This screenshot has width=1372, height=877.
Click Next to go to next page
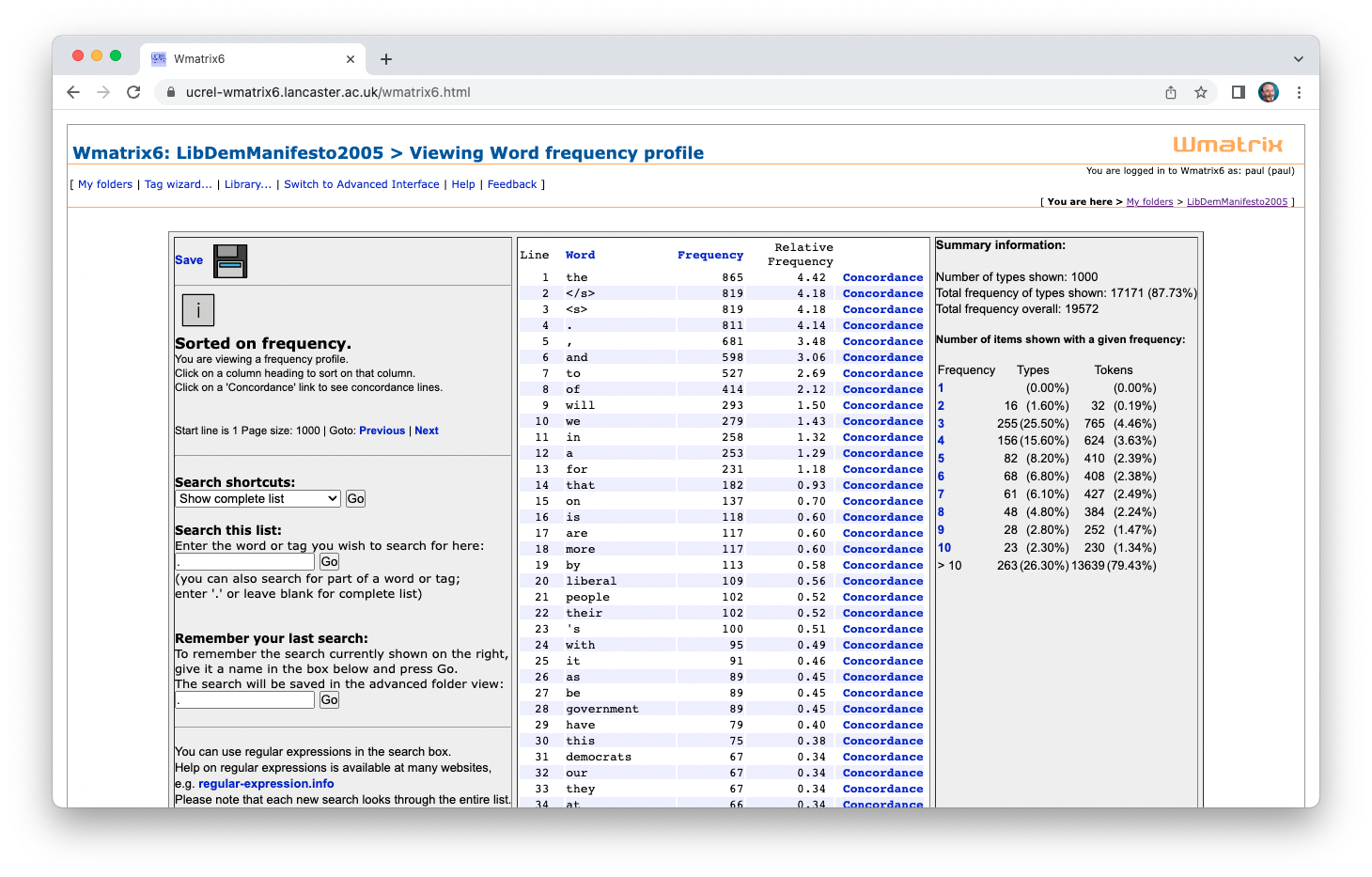pos(427,431)
